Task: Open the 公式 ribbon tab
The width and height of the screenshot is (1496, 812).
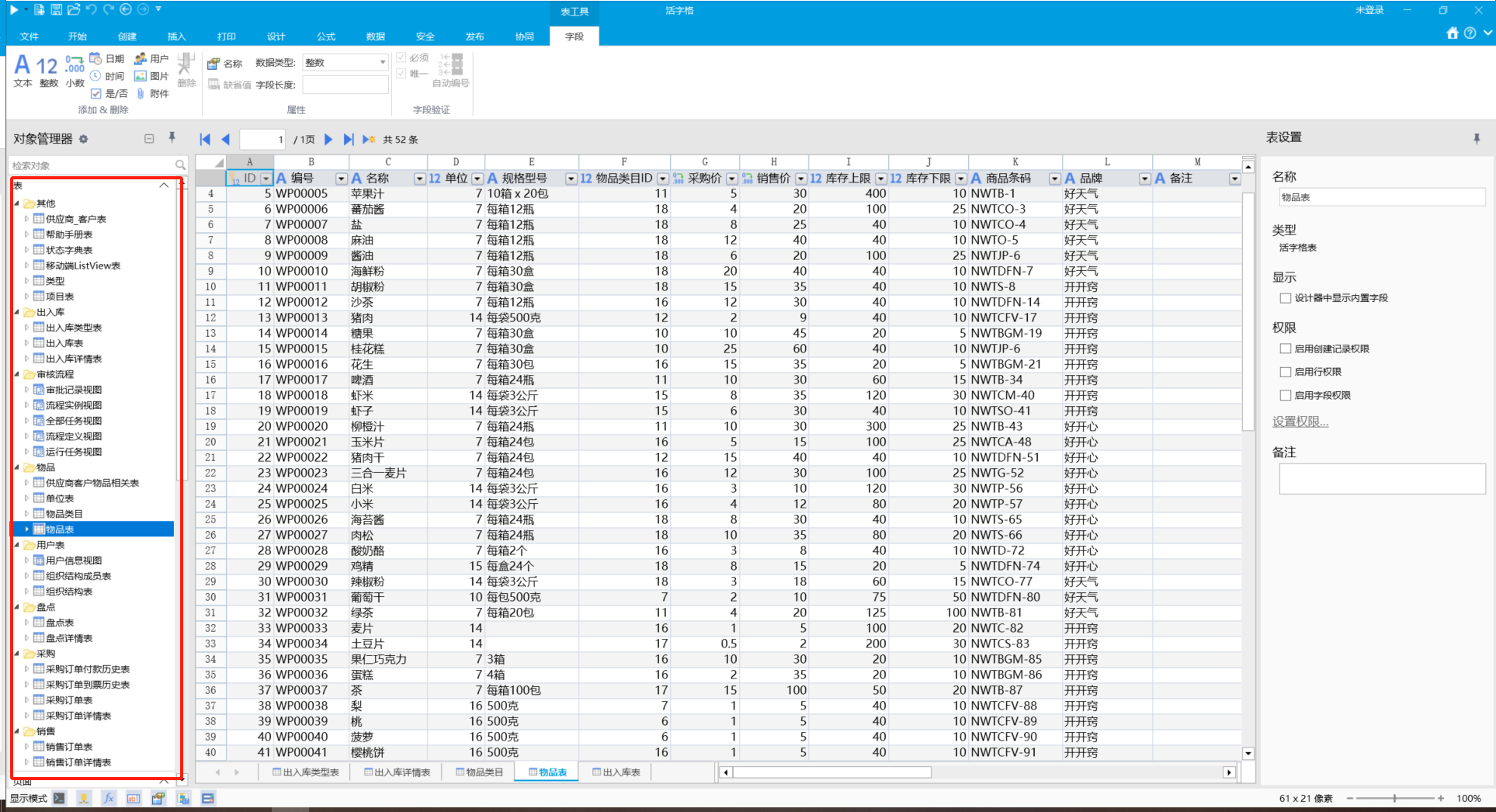Action: 326,36
